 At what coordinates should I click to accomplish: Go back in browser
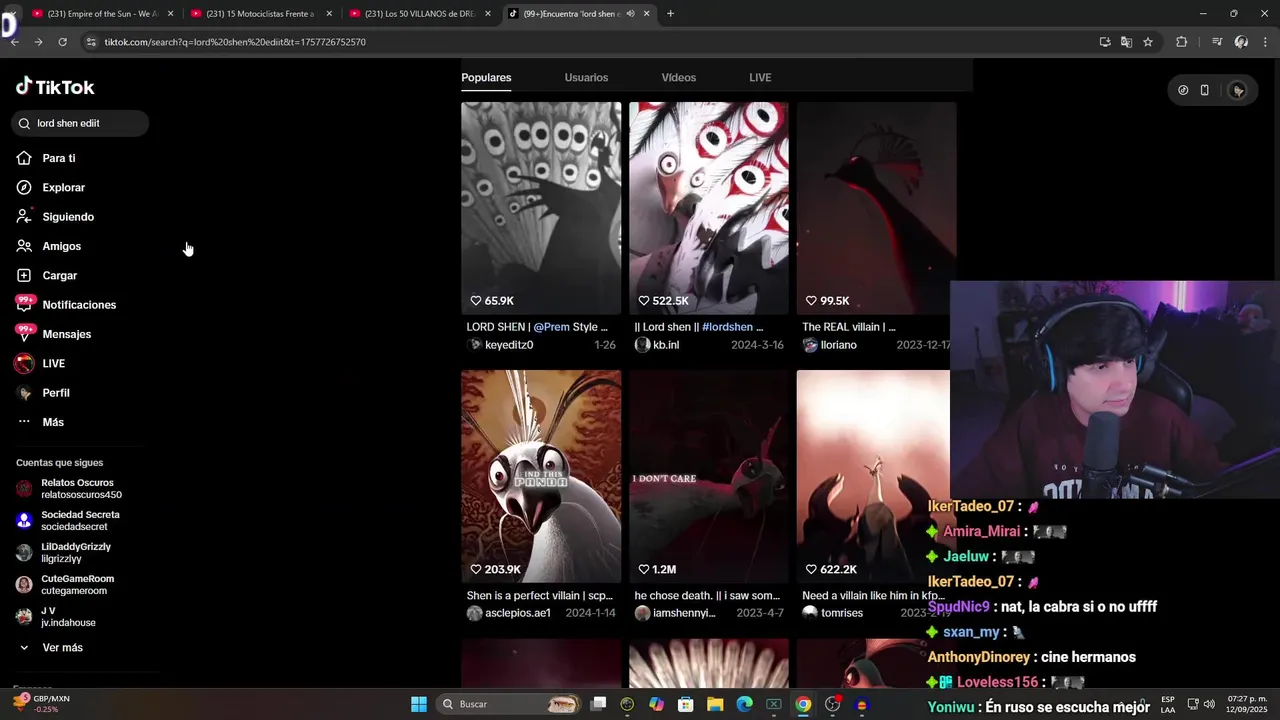point(14,42)
